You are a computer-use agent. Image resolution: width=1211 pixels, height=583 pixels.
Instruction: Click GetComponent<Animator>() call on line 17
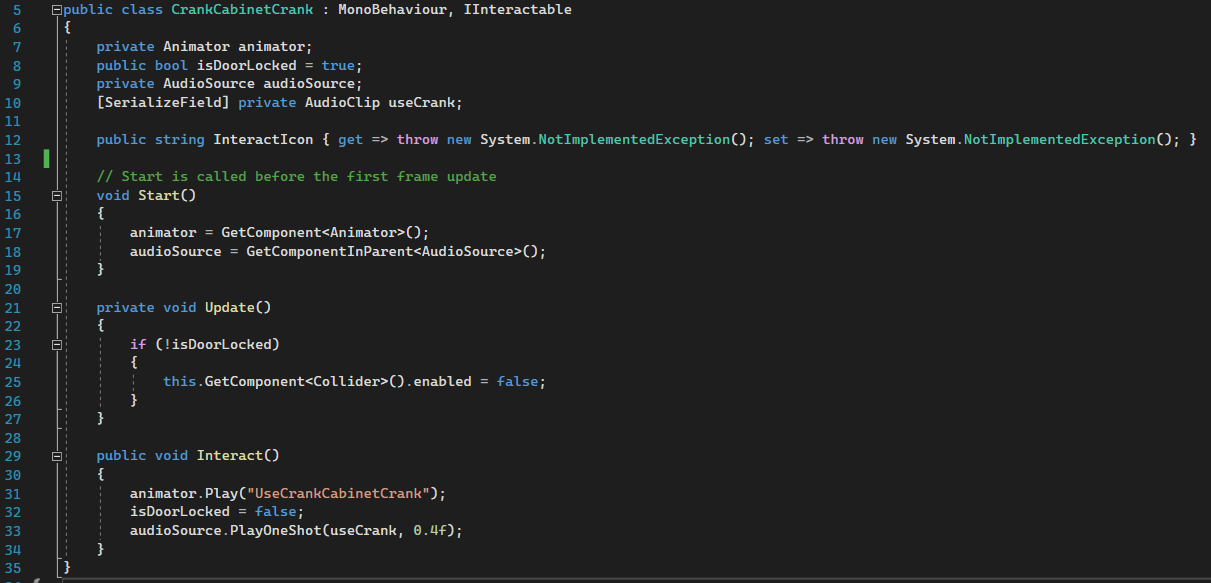point(325,233)
